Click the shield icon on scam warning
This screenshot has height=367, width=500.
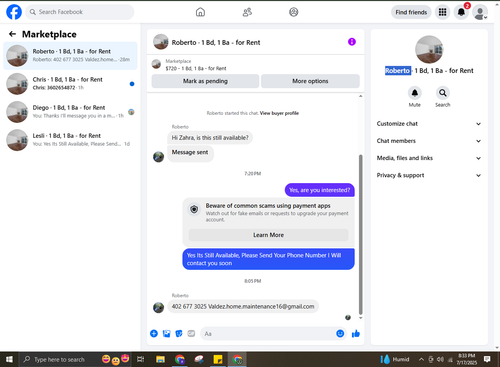194,209
